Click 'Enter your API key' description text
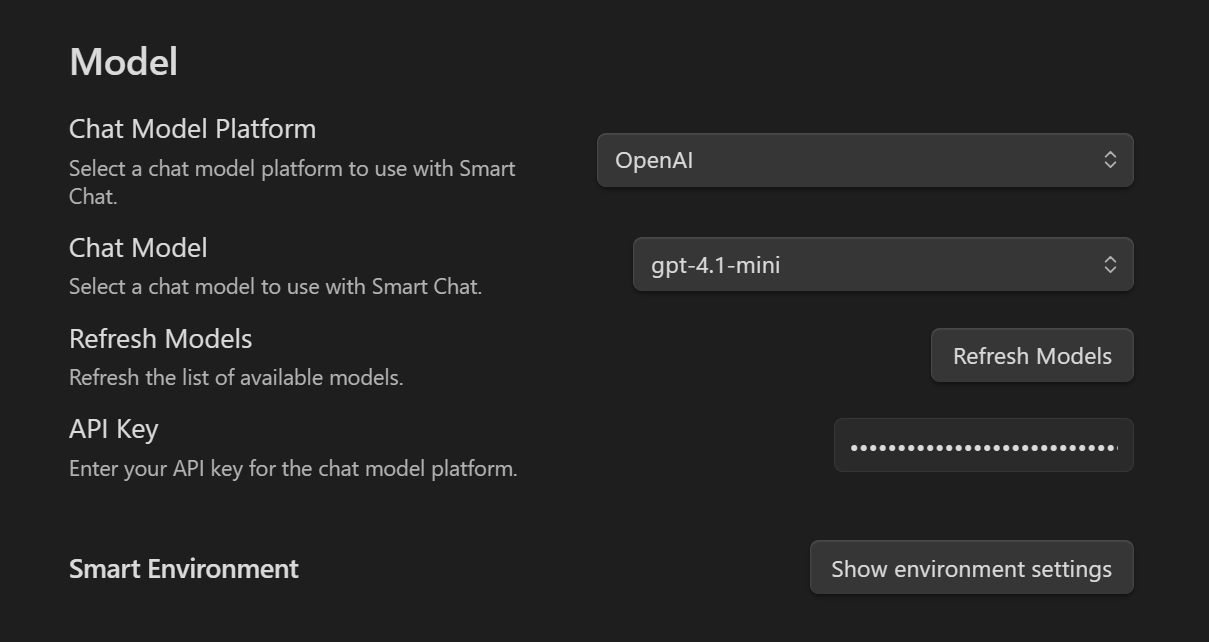1209x642 pixels. [293, 468]
